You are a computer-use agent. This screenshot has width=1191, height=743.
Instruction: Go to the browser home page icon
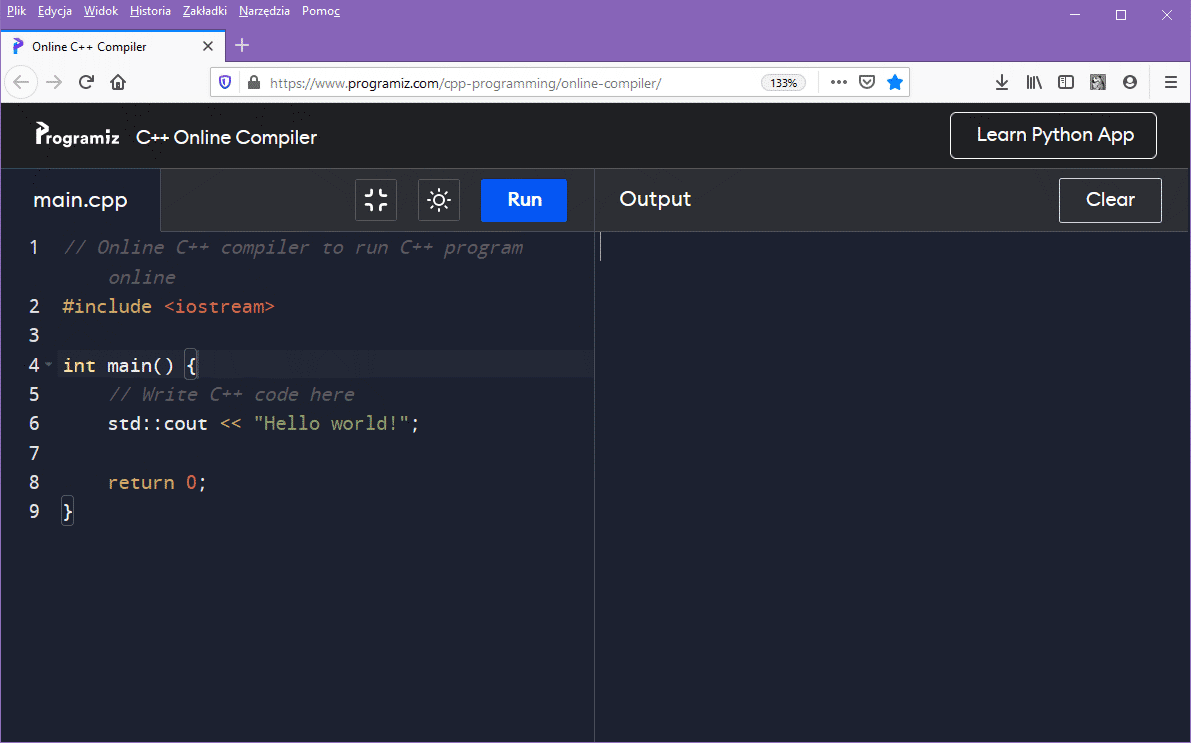click(x=118, y=83)
